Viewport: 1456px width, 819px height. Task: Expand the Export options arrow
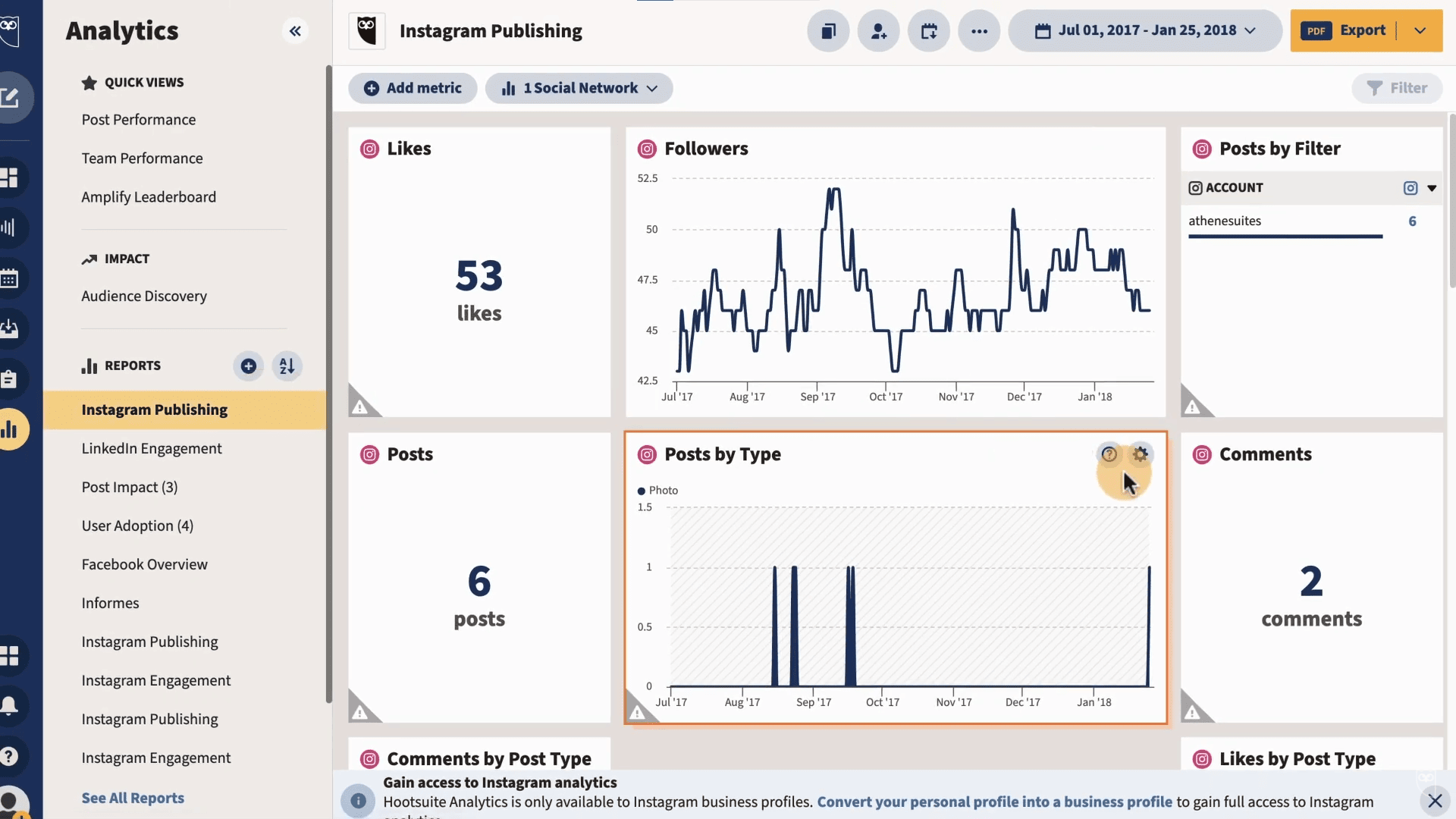click(1420, 31)
